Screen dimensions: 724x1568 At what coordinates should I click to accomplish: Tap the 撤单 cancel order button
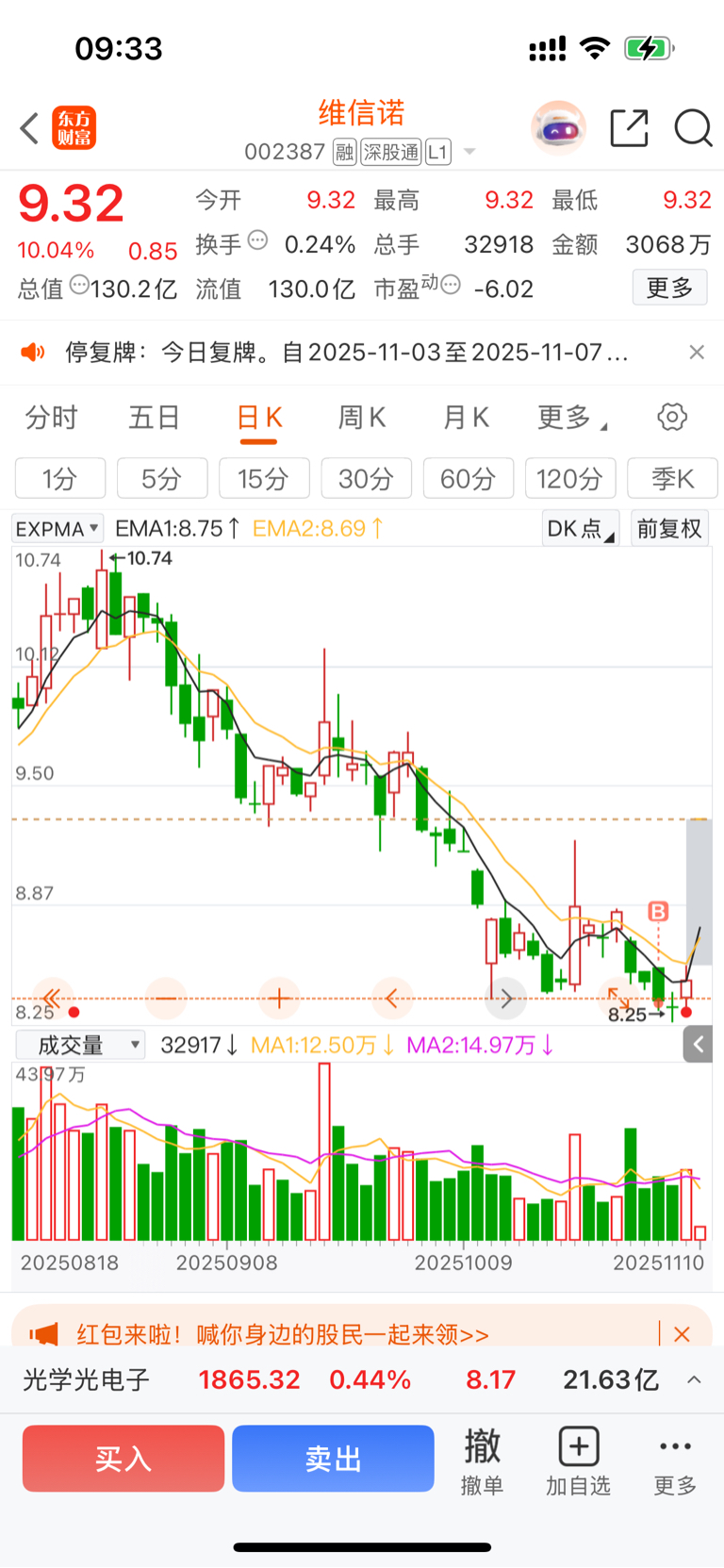pos(482,1461)
